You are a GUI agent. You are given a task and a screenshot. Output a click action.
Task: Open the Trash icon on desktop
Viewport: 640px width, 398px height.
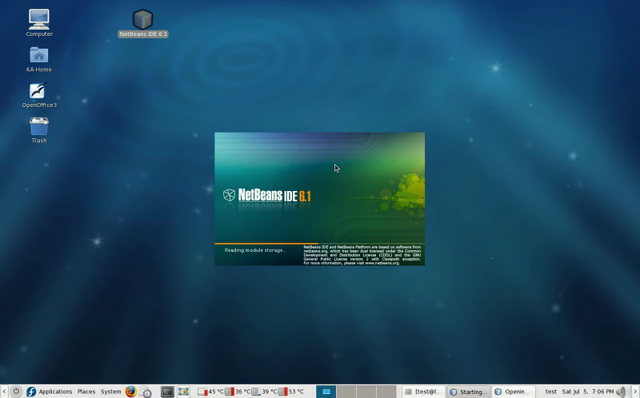click(39, 130)
